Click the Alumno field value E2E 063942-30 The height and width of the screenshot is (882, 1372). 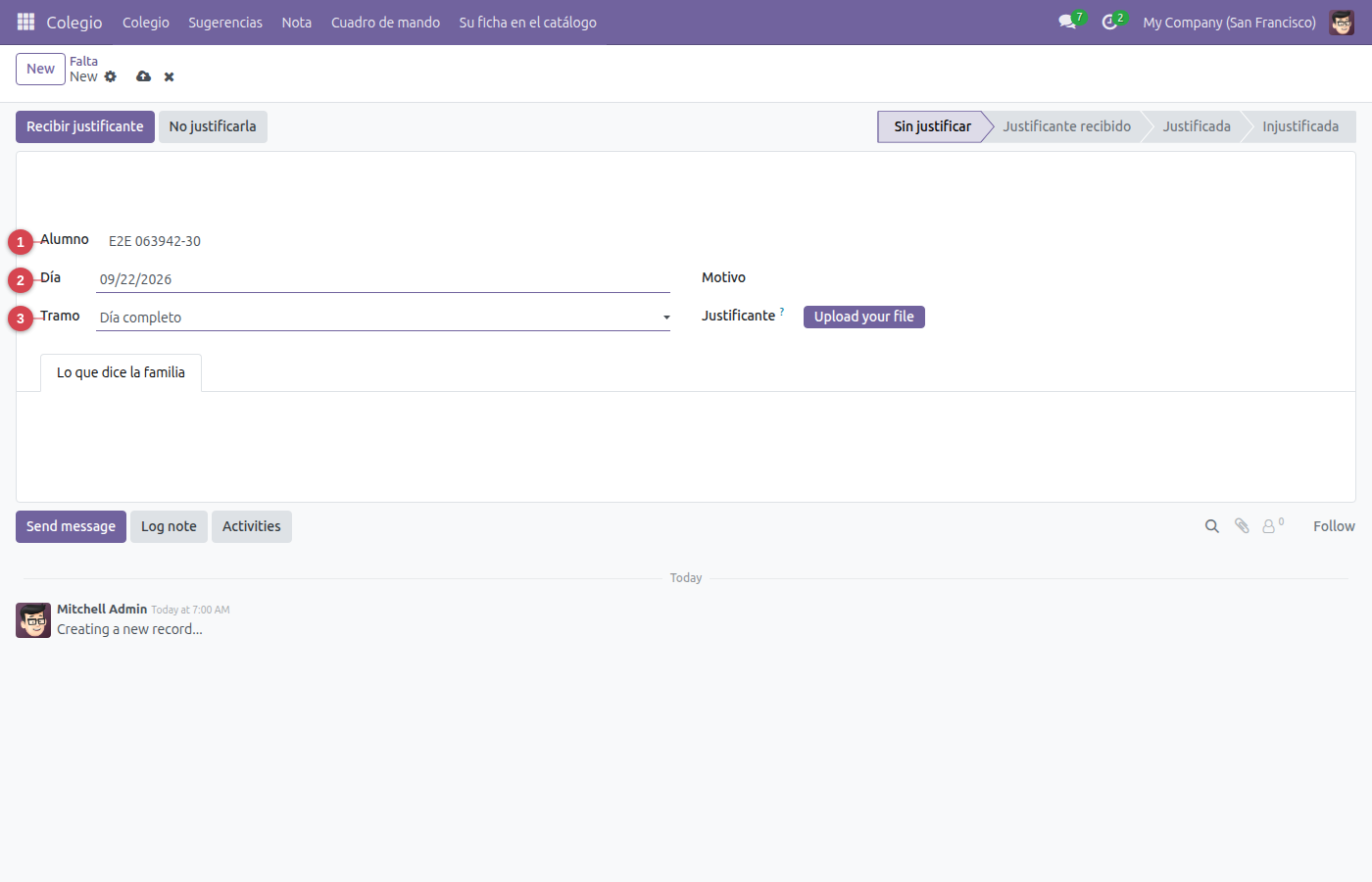point(155,241)
